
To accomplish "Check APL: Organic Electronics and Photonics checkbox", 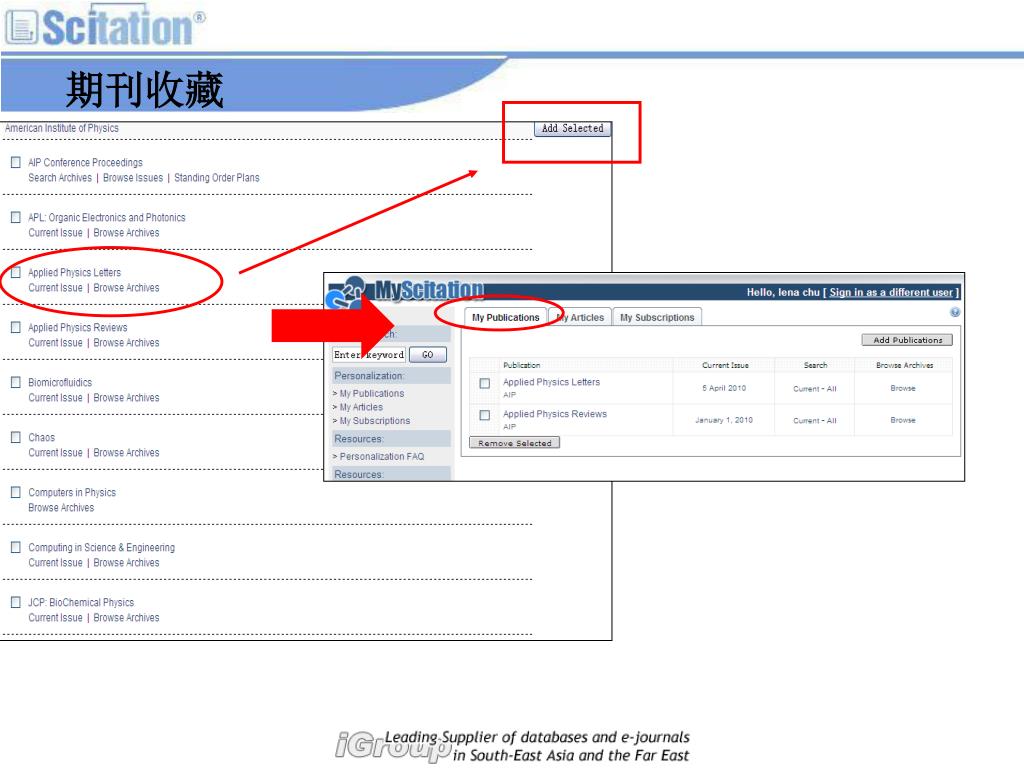I will pyautogui.click(x=16, y=217).
